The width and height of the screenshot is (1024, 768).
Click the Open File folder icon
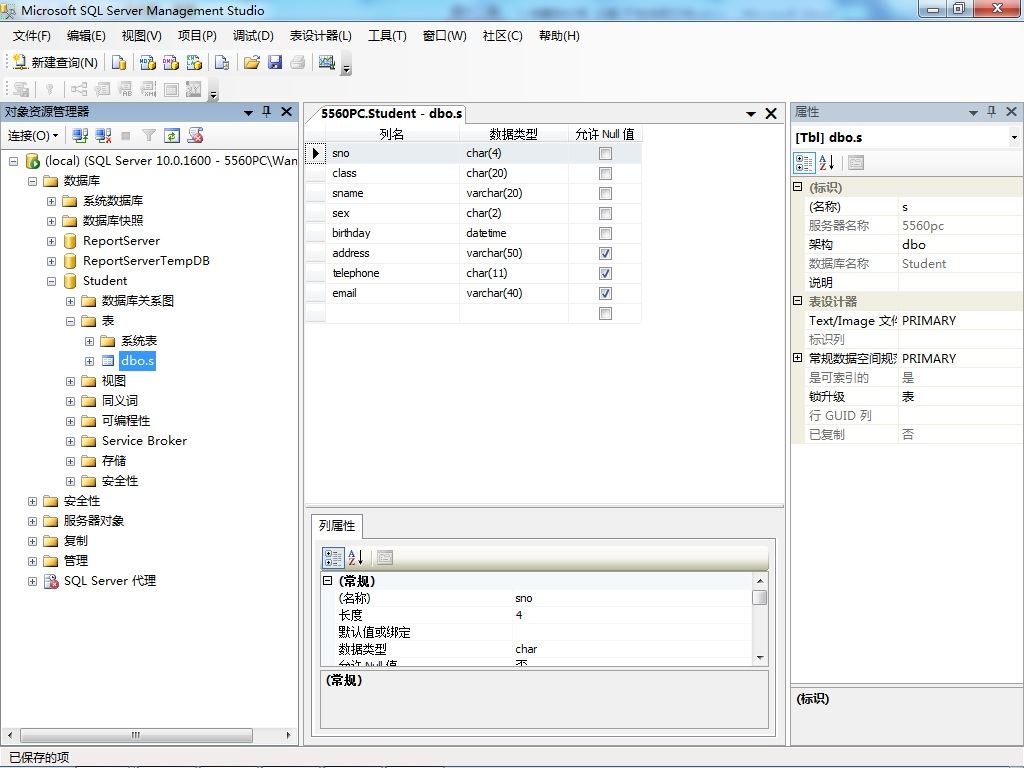[x=251, y=62]
